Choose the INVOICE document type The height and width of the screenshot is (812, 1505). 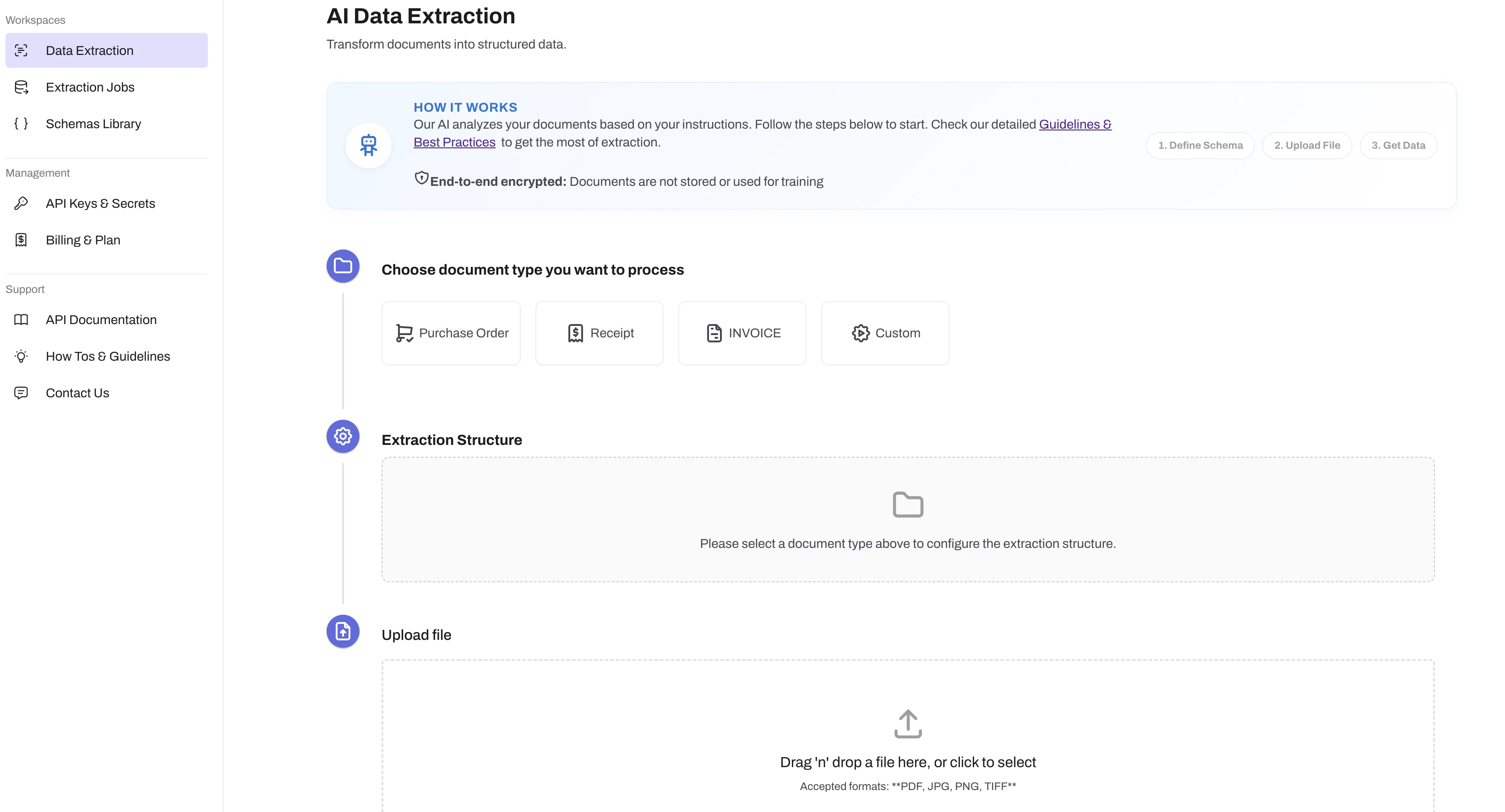point(742,333)
